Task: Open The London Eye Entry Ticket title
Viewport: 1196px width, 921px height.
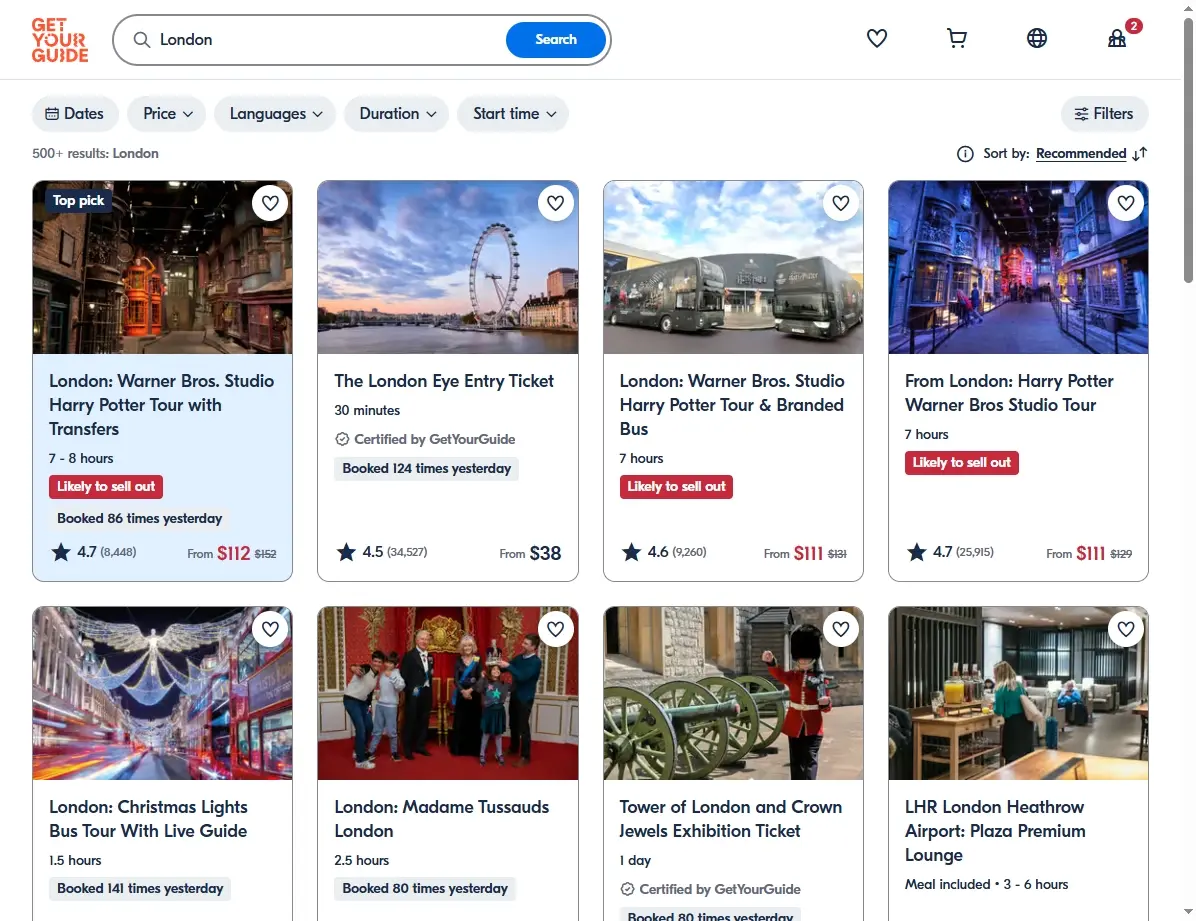Action: coord(444,381)
